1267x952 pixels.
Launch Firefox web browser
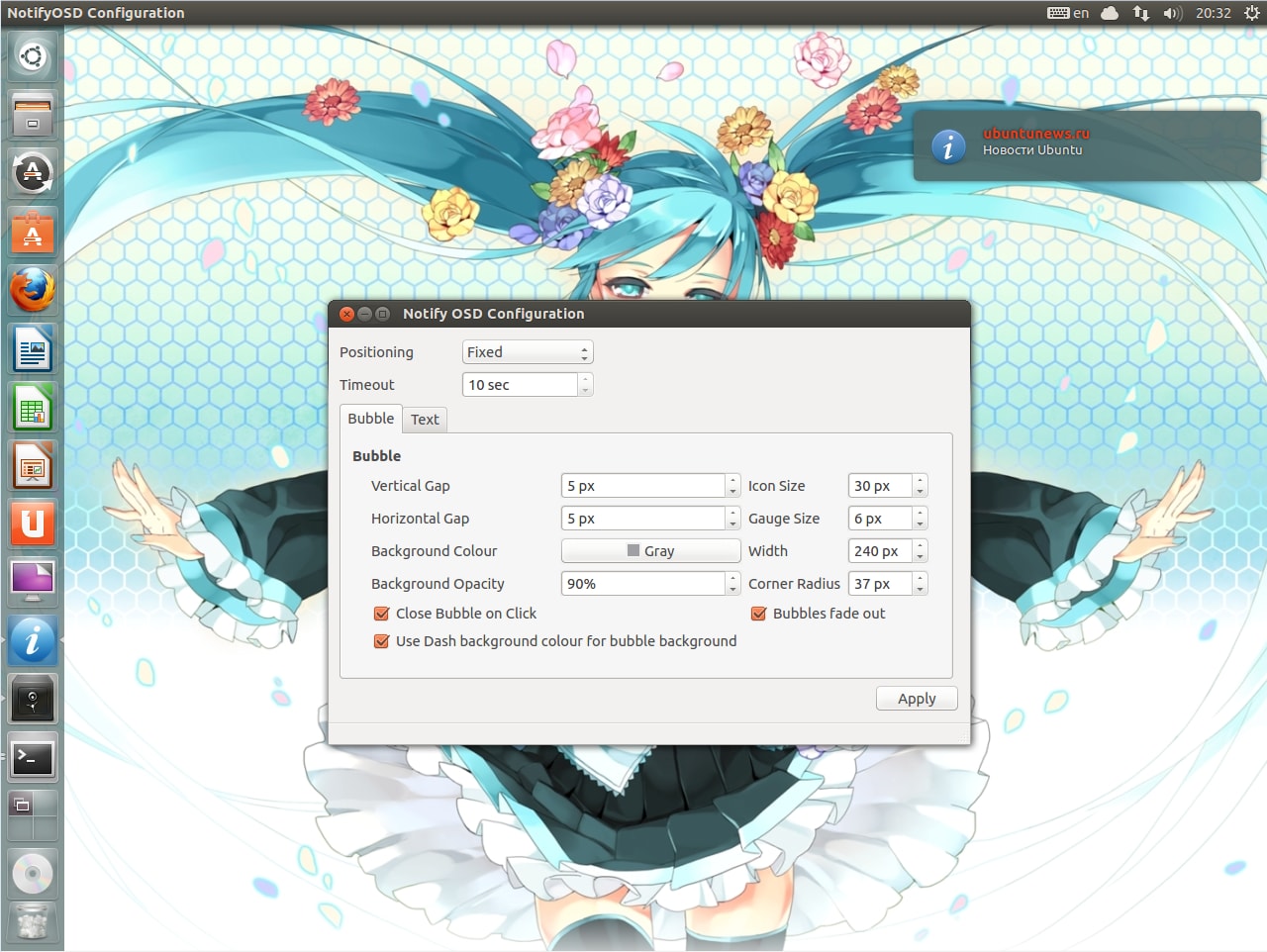point(33,290)
